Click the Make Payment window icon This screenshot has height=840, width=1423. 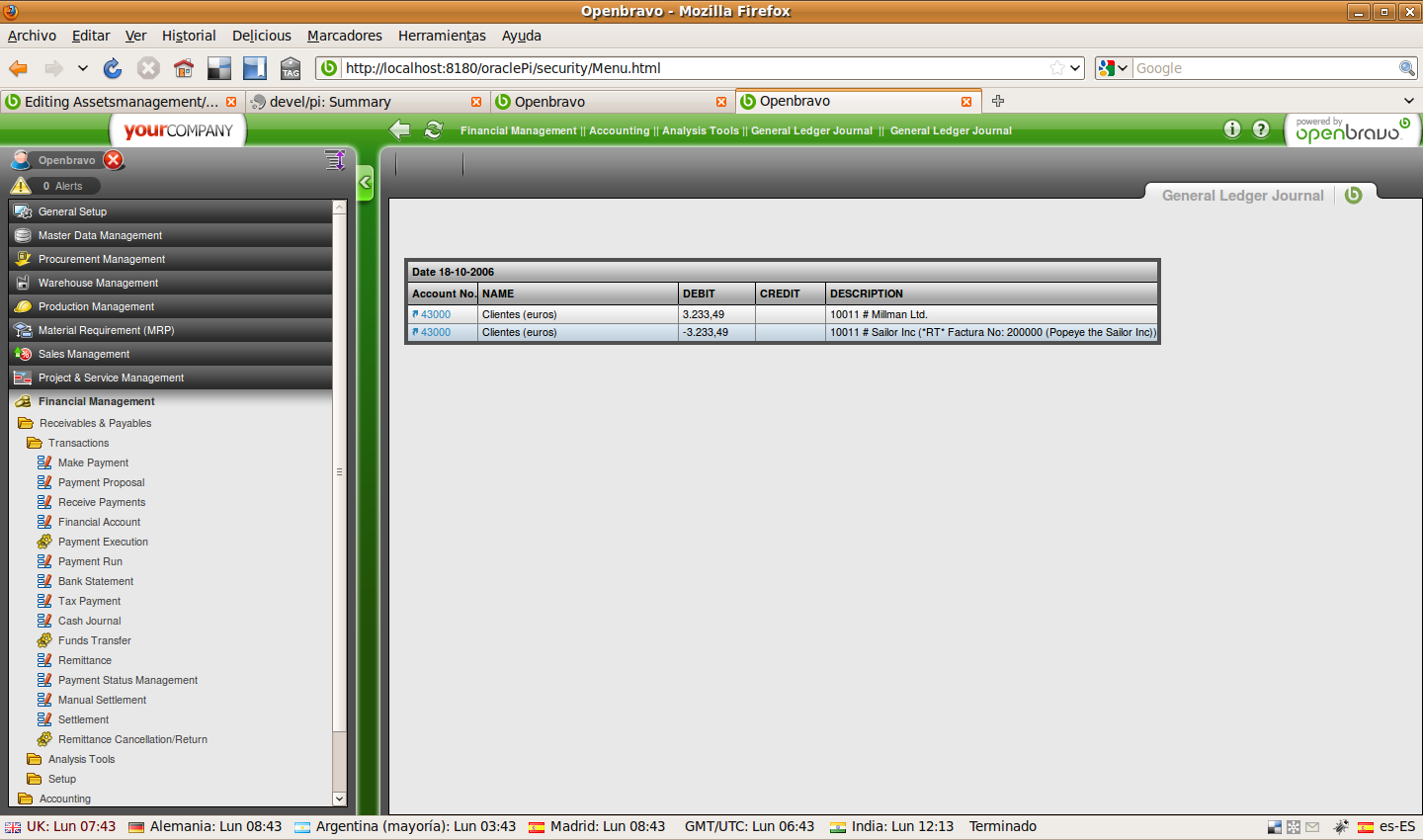pyautogui.click(x=44, y=462)
